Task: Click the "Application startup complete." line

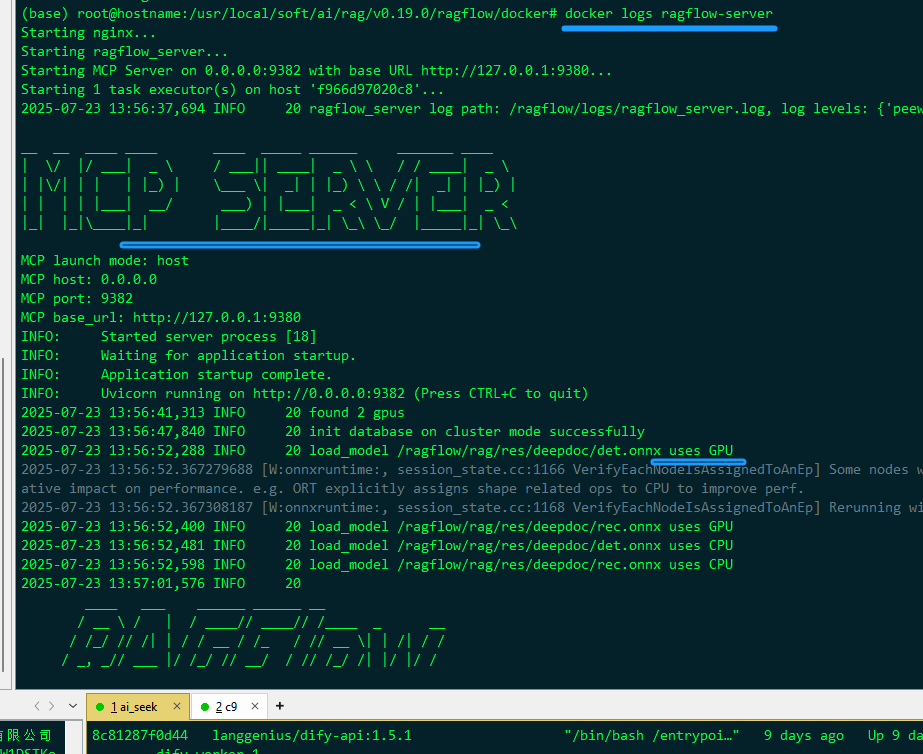Action: [x=177, y=374]
